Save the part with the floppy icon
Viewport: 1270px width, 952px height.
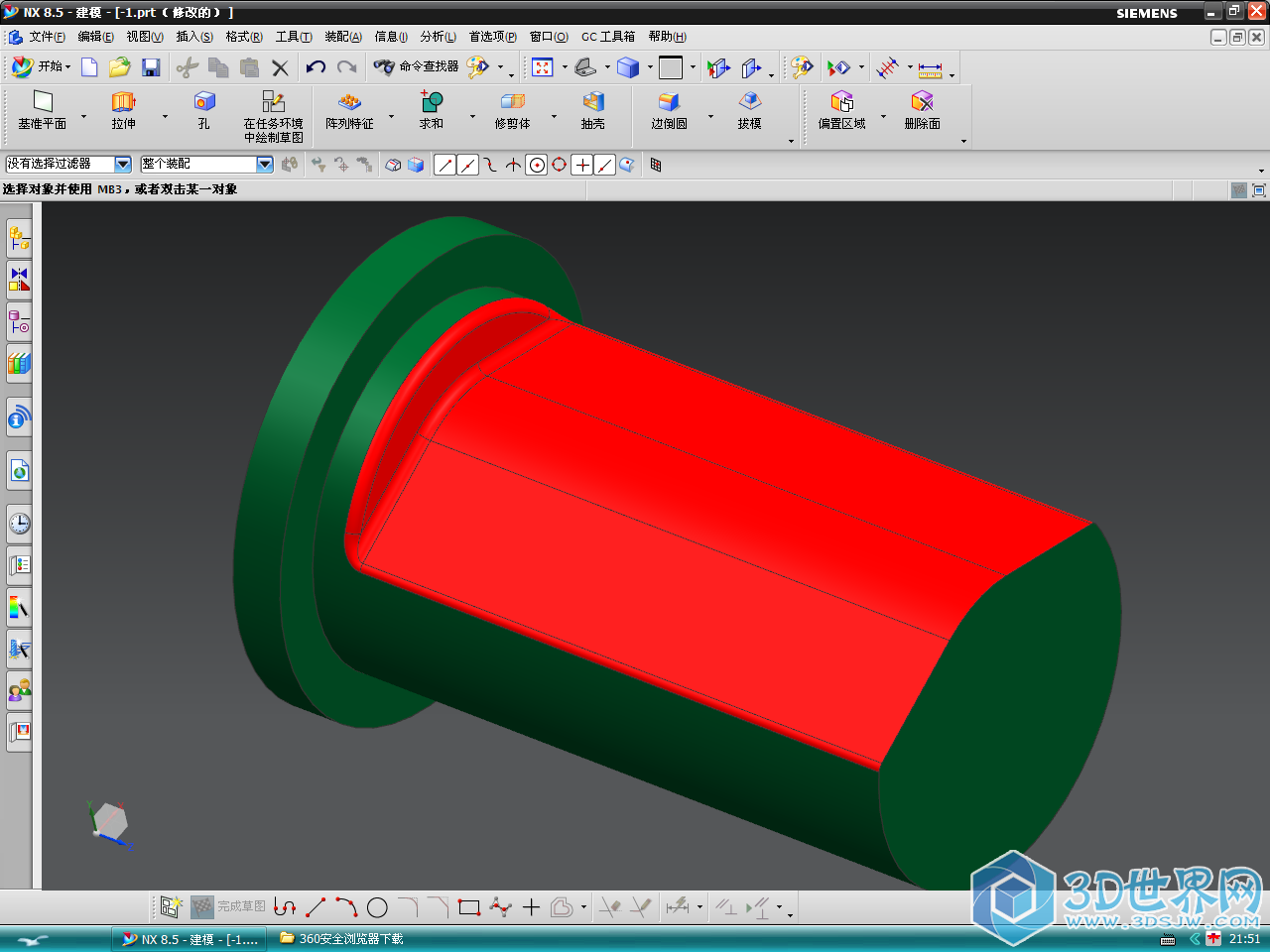pyautogui.click(x=151, y=66)
